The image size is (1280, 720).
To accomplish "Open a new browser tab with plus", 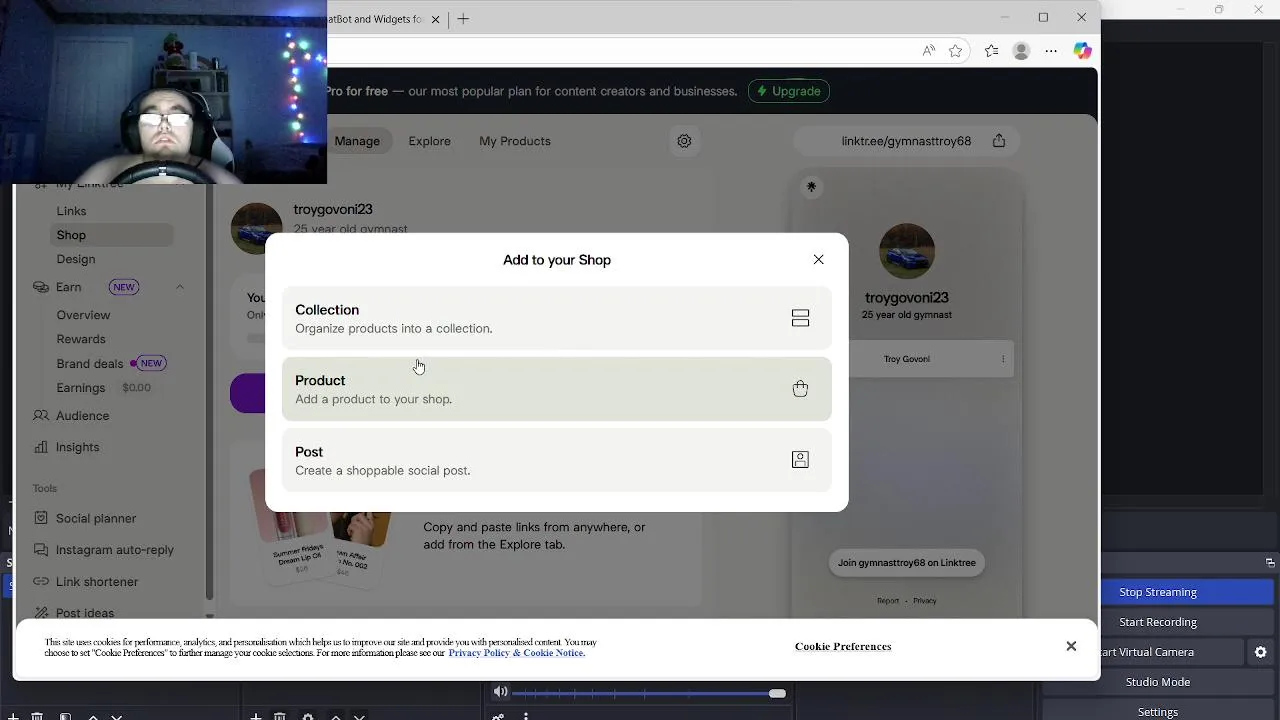I will (x=463, y=19).
